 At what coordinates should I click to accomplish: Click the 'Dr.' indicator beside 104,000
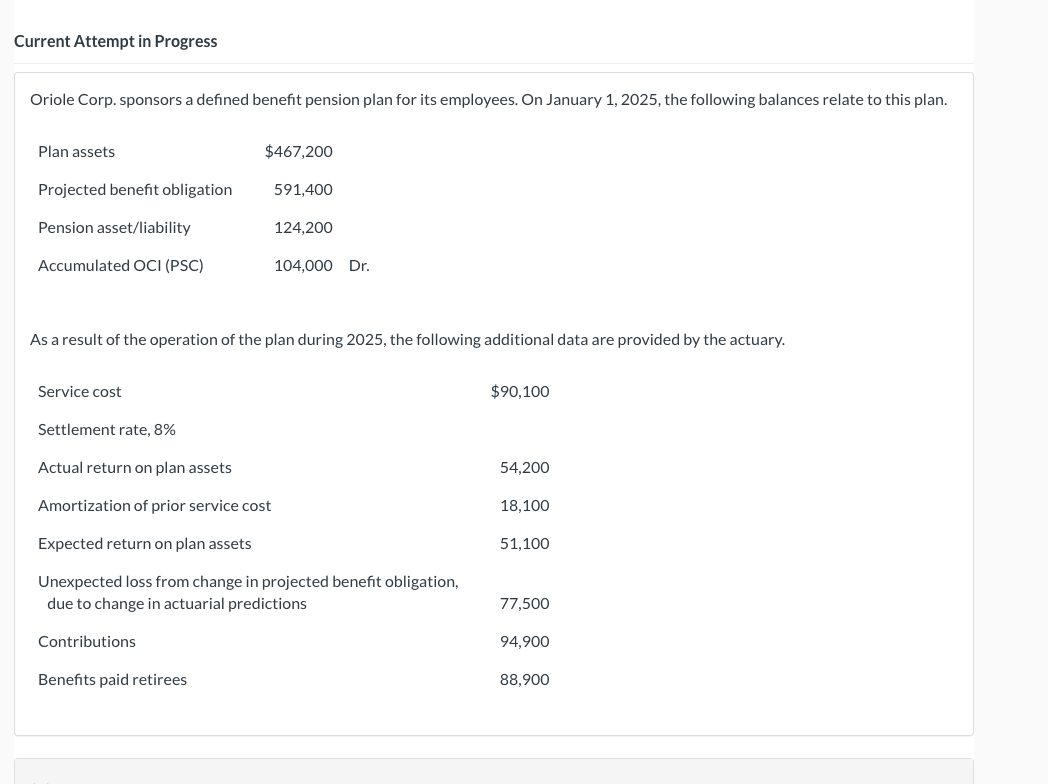click(x=359, y=265)
